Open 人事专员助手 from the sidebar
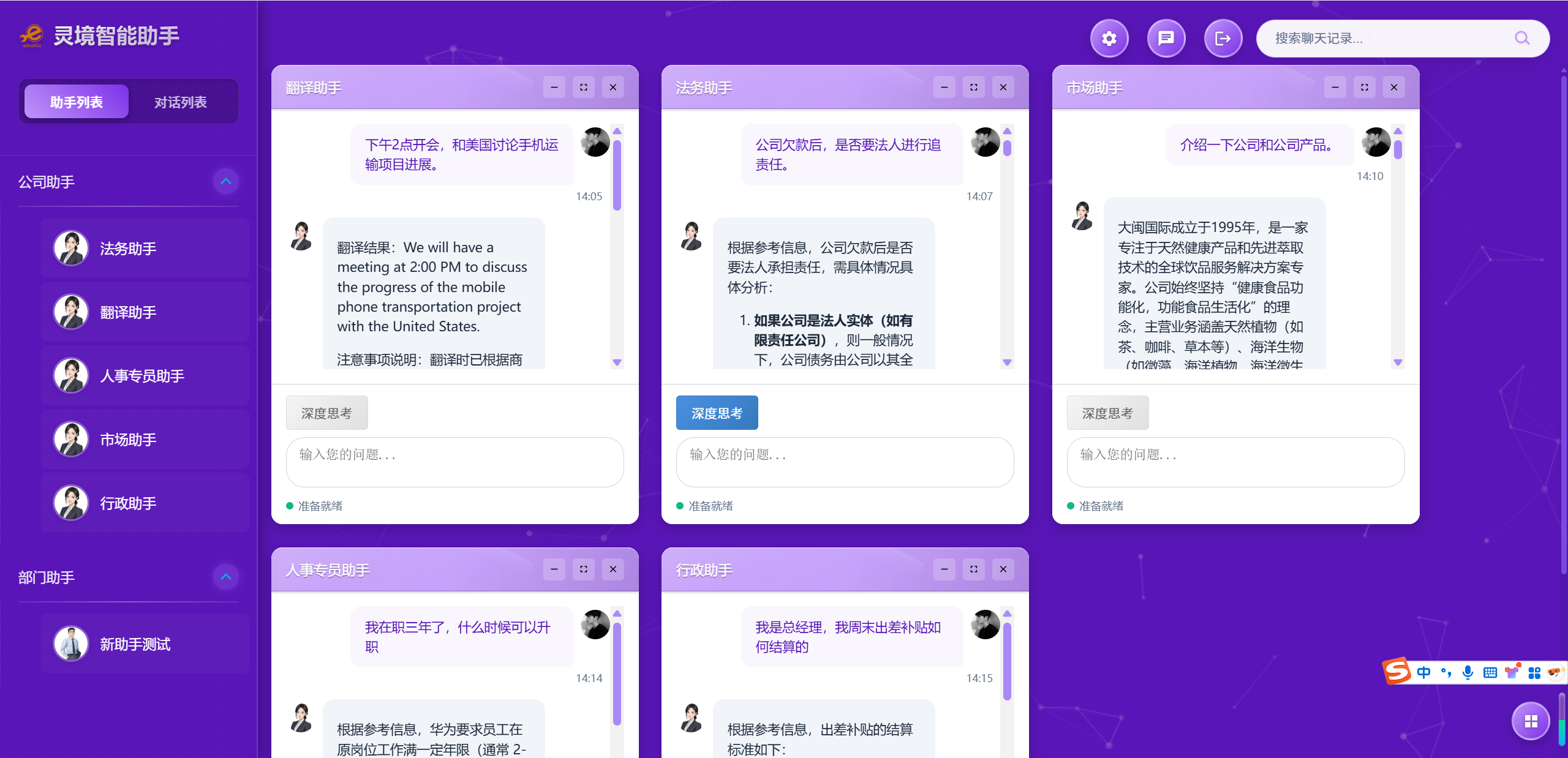The height and width of the screenshot is (758, 1568). 142,376
